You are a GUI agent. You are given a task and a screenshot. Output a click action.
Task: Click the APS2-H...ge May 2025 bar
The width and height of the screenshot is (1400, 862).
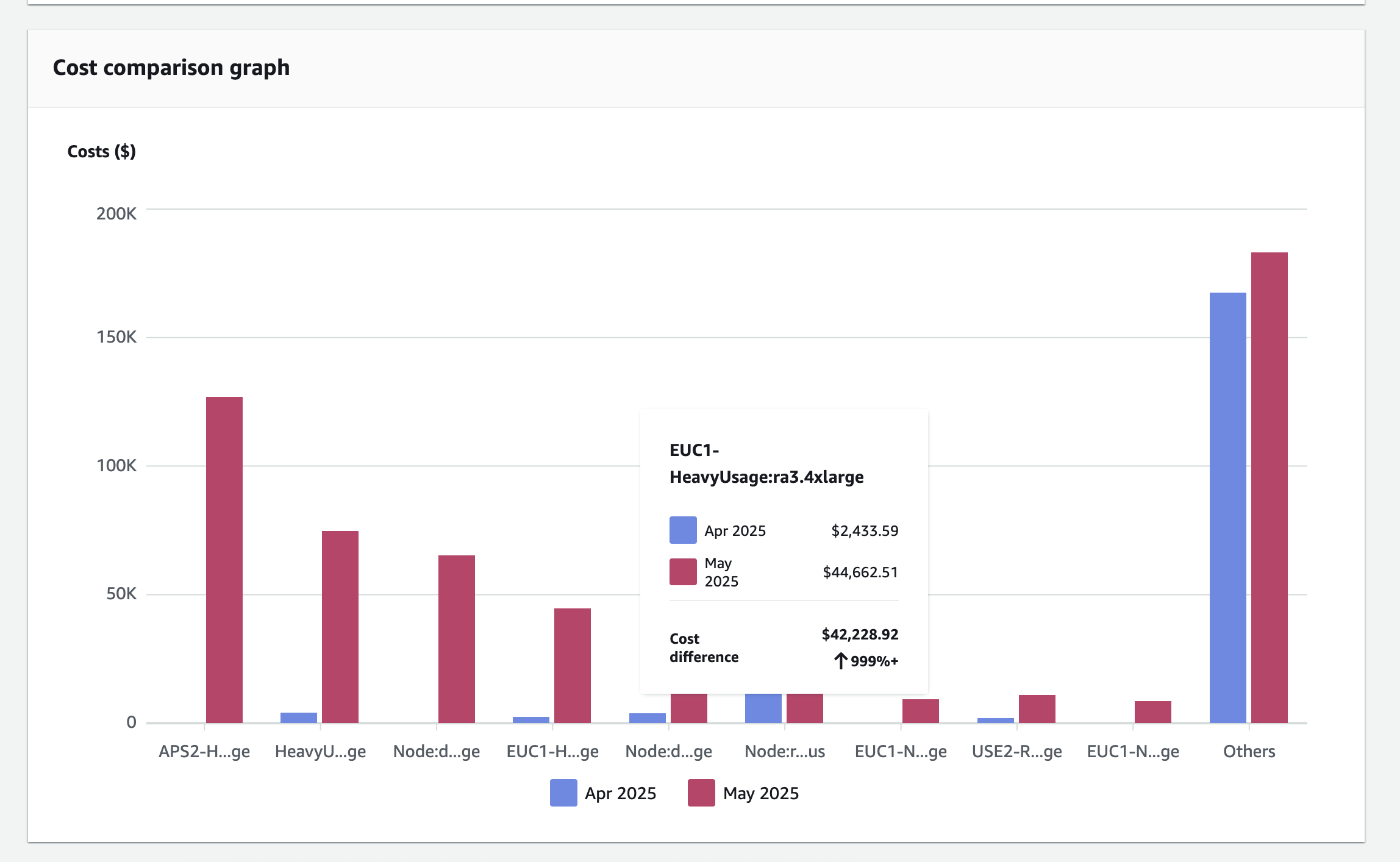[224, 559]
